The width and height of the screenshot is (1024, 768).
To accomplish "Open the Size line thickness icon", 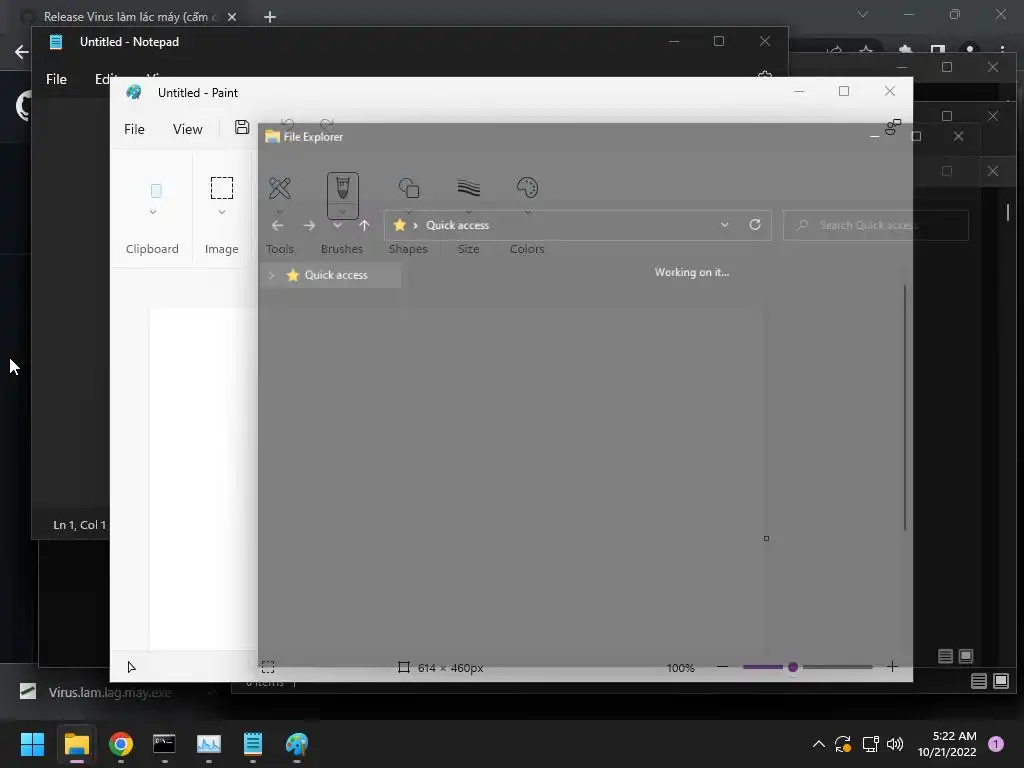I will pos(468,188).
